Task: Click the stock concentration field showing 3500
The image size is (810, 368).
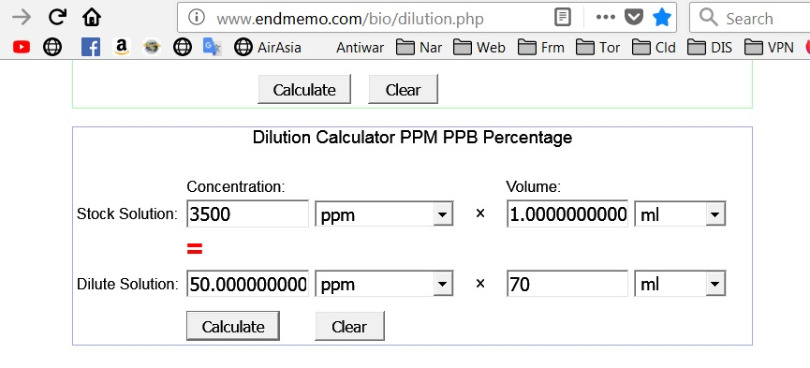Action: click(x=247, y=214)
